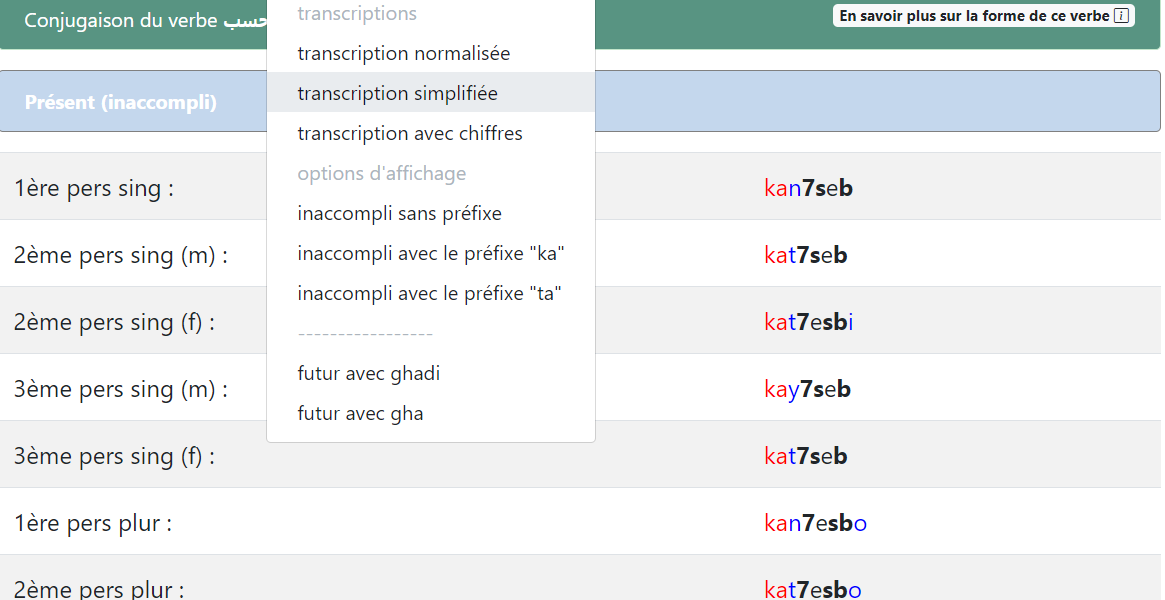Click the "2ème pers sing (f)" row label
The height and width of the screenshot is (600, 1165).
point(114,322)
